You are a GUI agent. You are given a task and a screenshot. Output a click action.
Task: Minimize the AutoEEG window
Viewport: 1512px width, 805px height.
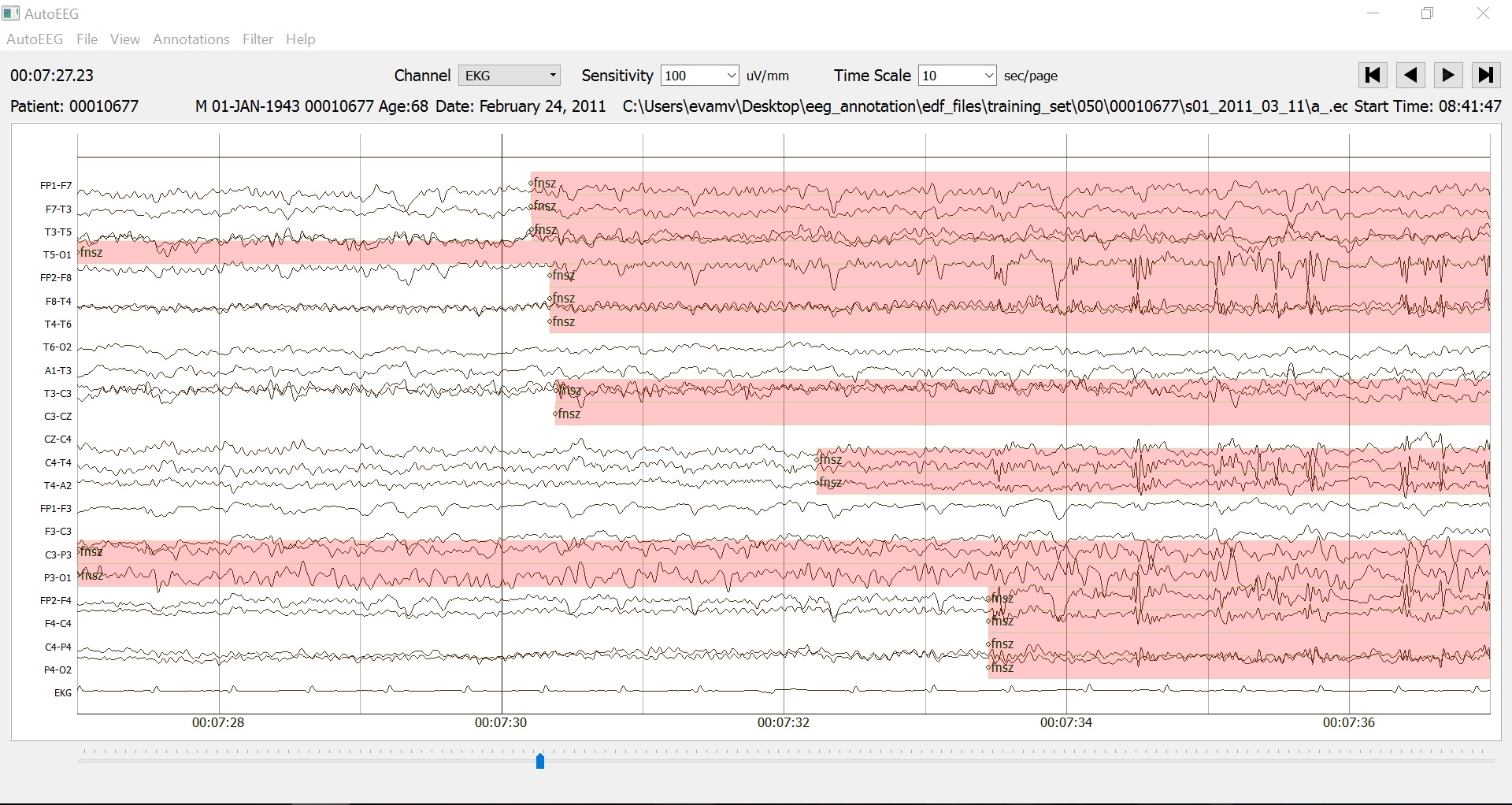tap(1373, 13)
